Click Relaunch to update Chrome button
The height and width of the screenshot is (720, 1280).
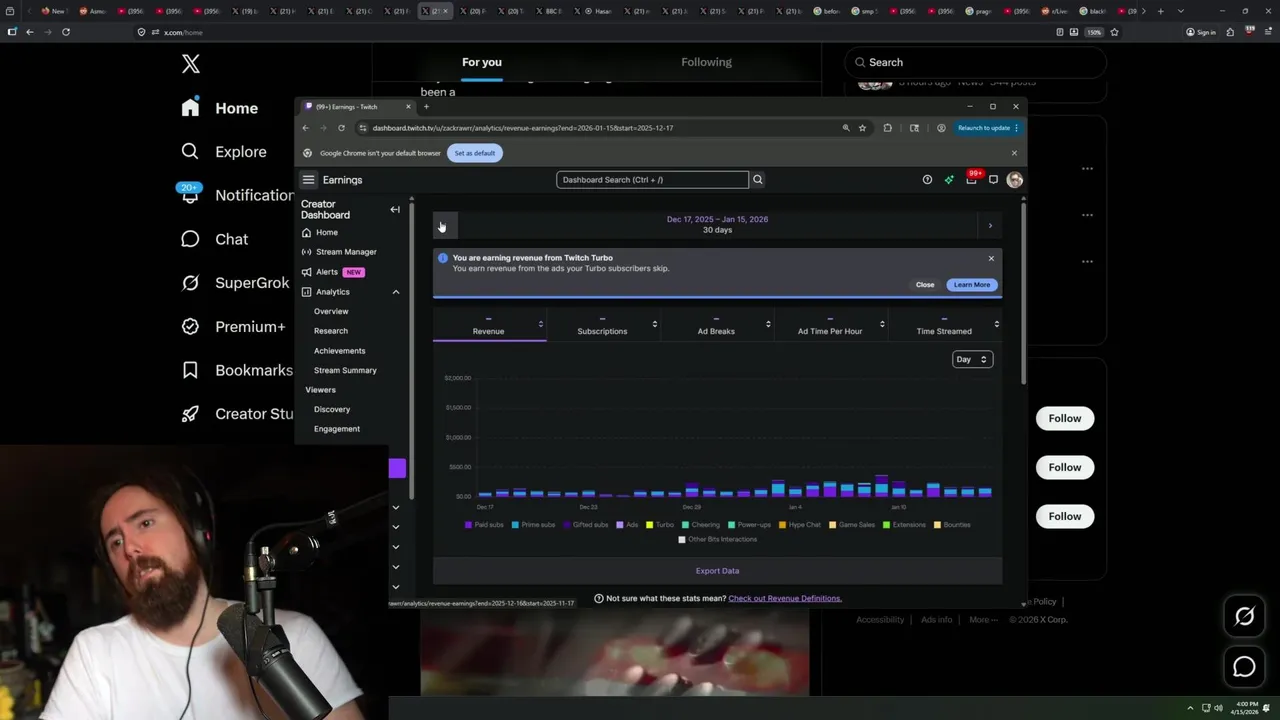point(989,128)
